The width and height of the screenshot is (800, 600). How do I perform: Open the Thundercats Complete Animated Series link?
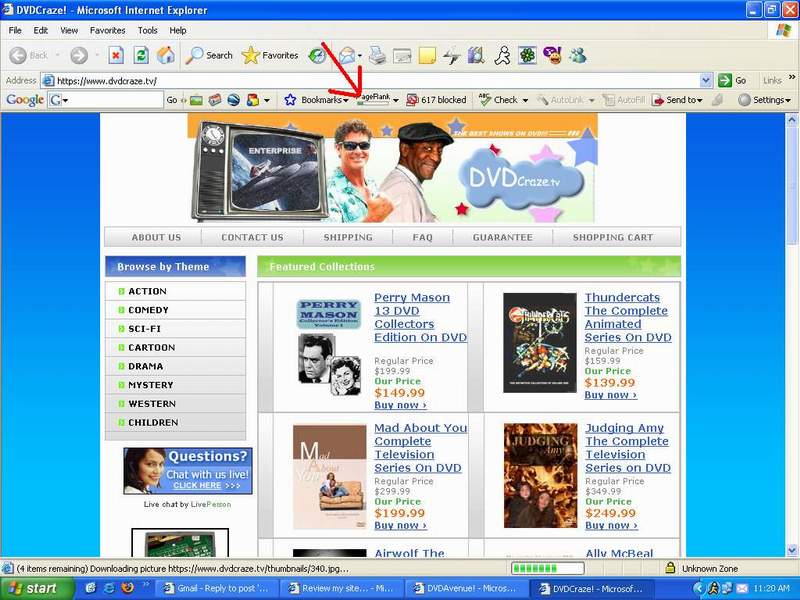tap(628, 317)
